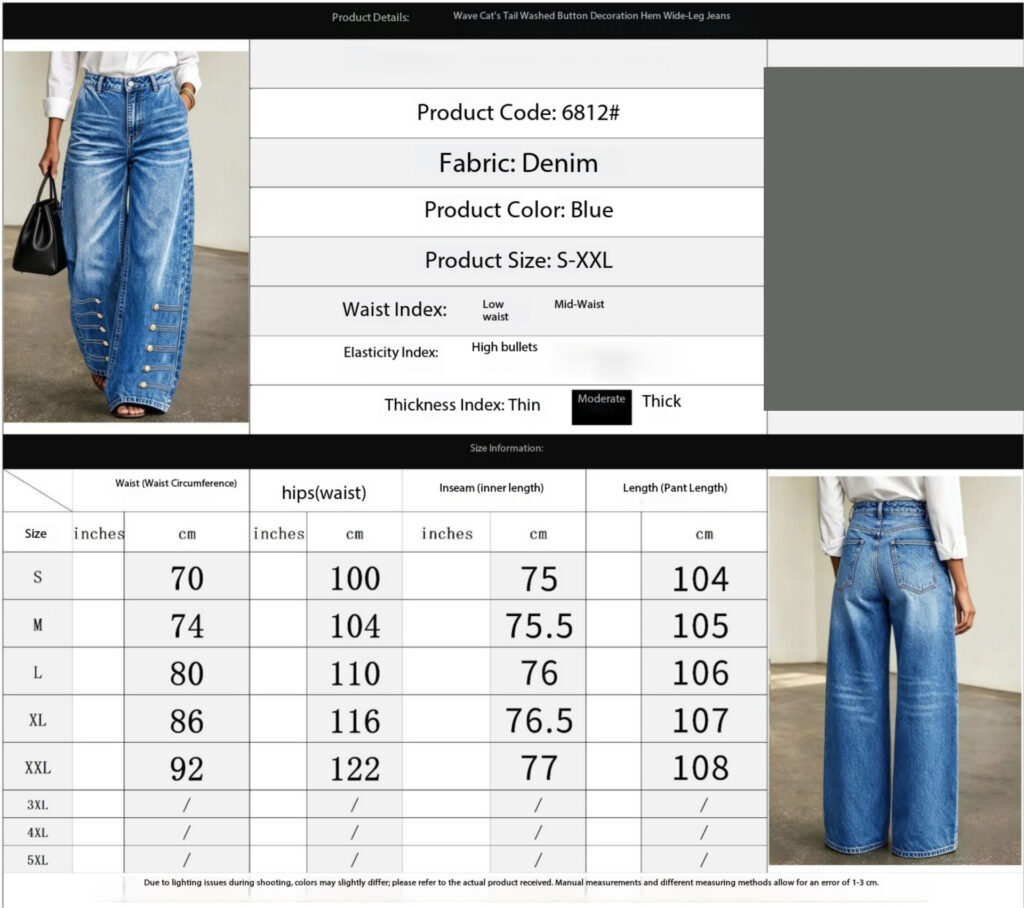Click 'Waist (Waist Circumference)' column header
Viewport: 1024px width, 908px height.
(176, 483)
